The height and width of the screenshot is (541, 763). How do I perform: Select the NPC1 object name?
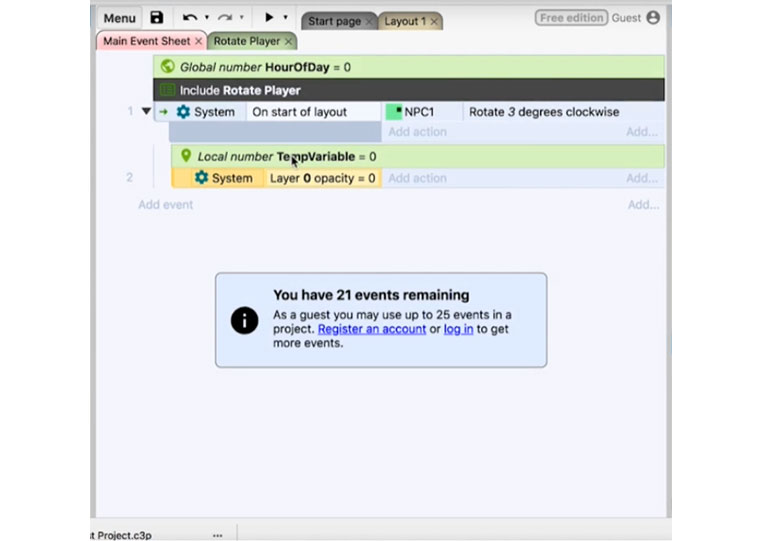(x=419, y=112)
